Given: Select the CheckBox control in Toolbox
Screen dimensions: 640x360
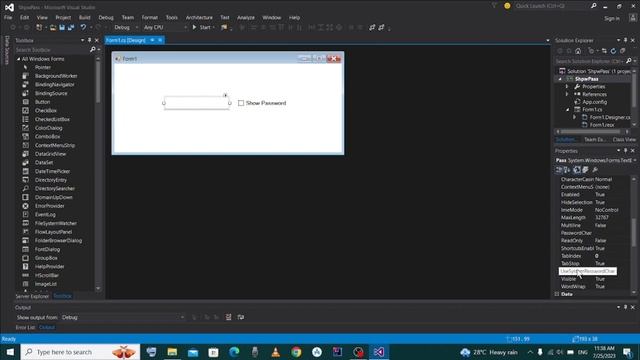Looking at the screenshot, I should [x=46, y=111].
